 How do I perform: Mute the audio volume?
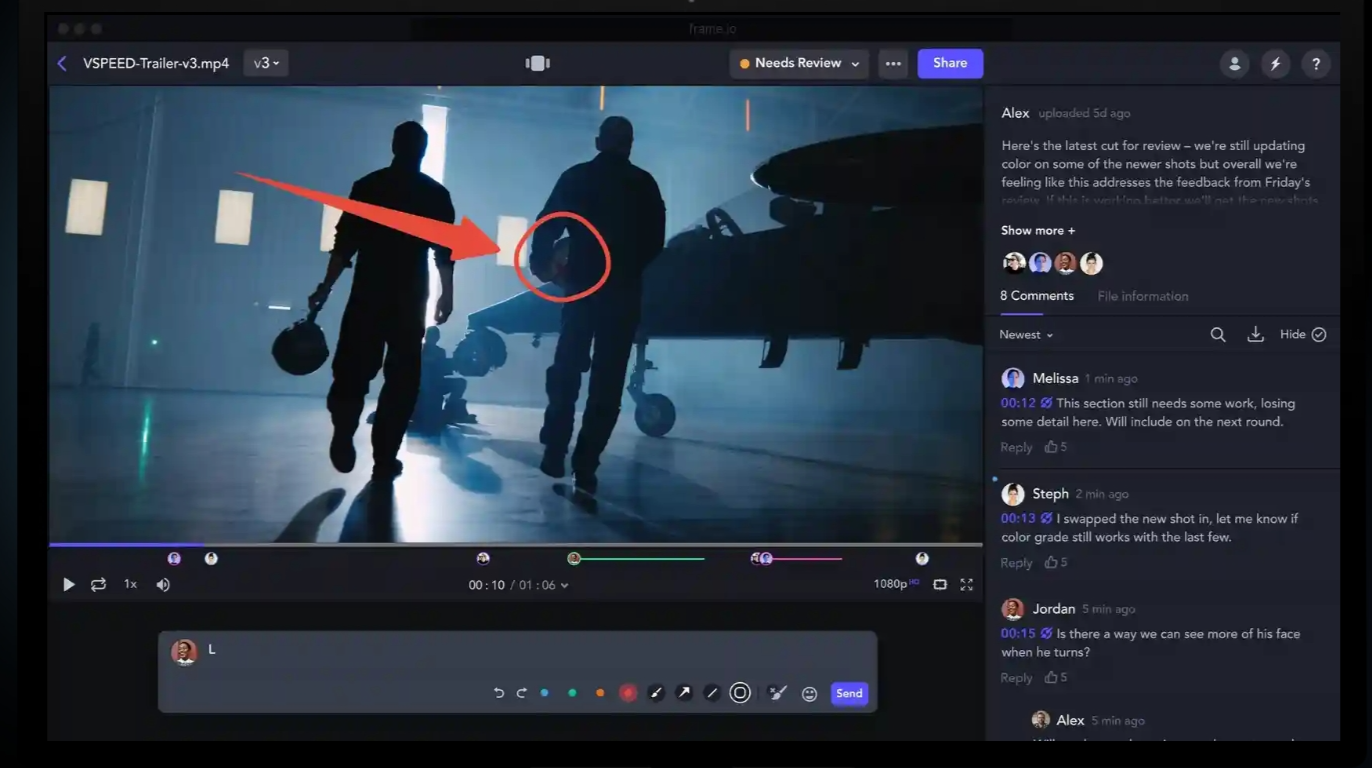click(163, 584)
